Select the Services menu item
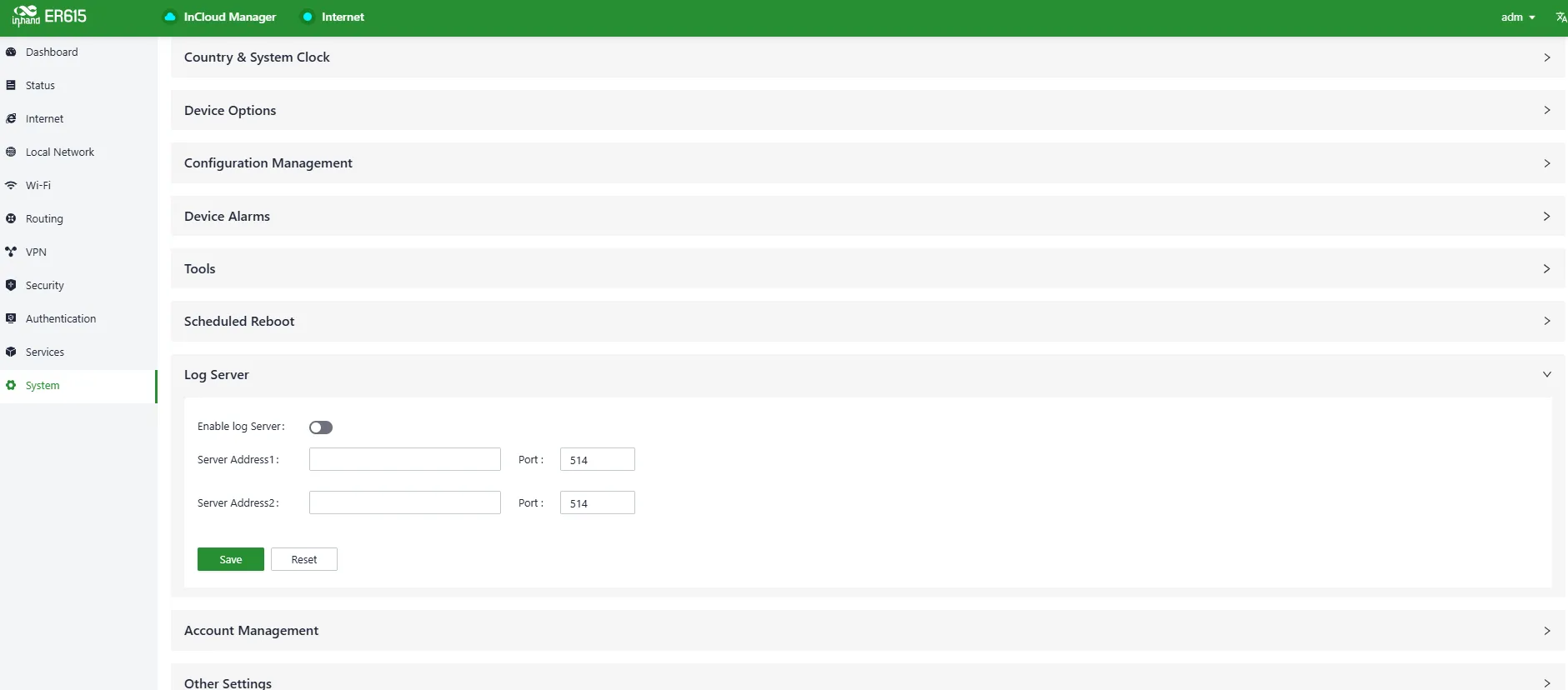The height and width of the screenshot is (690, 1568). (x=78, y=352)
